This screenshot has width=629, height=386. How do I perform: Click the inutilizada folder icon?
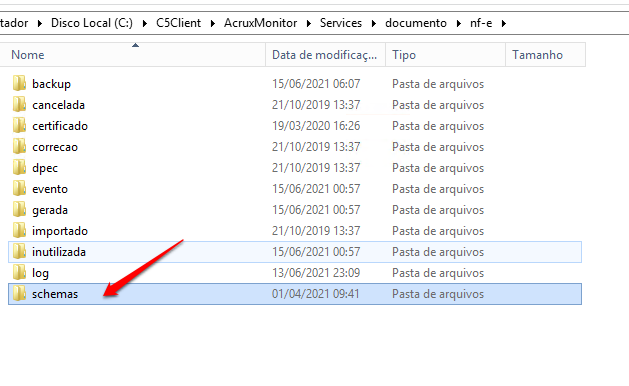click(x=19, y=252)
